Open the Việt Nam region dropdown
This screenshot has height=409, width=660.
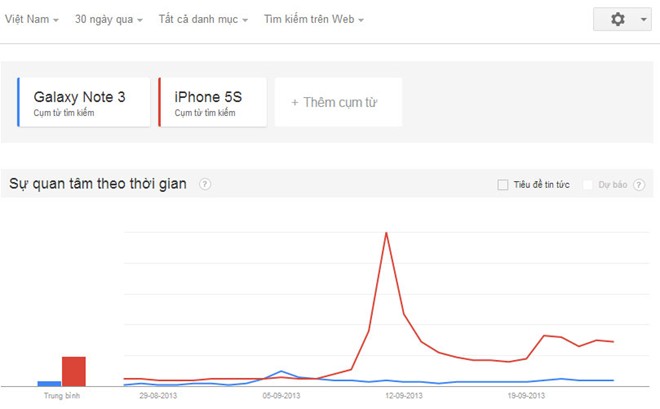click(32, 19)
